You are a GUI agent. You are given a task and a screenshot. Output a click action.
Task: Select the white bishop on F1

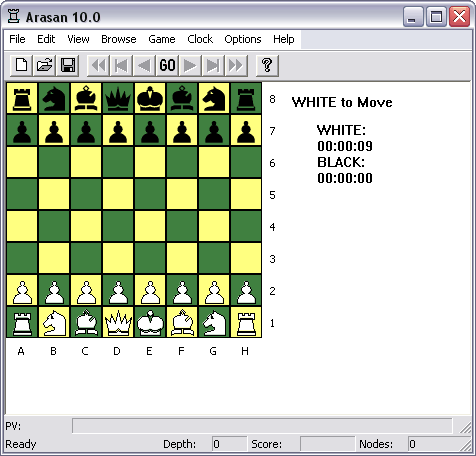click(x=182, y=322)
